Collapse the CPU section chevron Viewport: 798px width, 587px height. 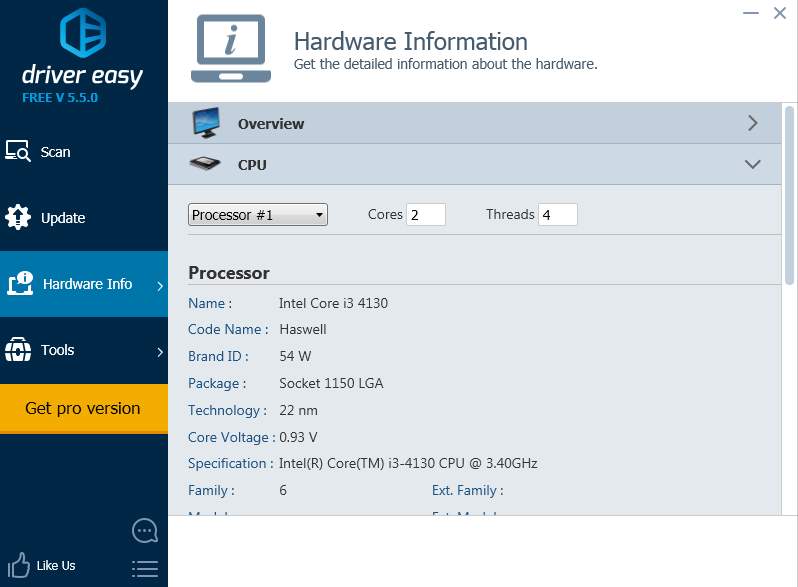pyautogui.click(x=753, y=164)
